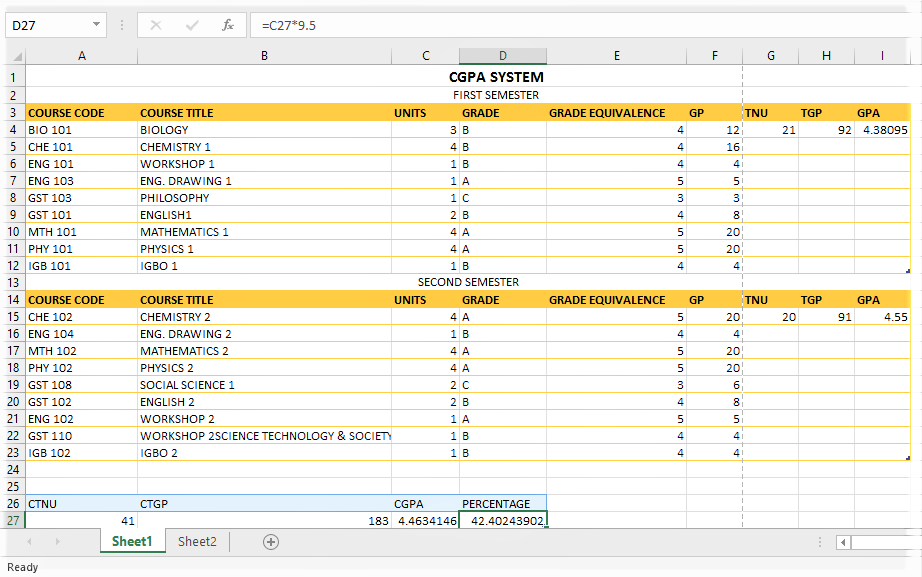The height and width of the screenshot is (577, 922).
Task: Select cell containing CHEMISTRY 1
Action: click(x=264, y=147)
